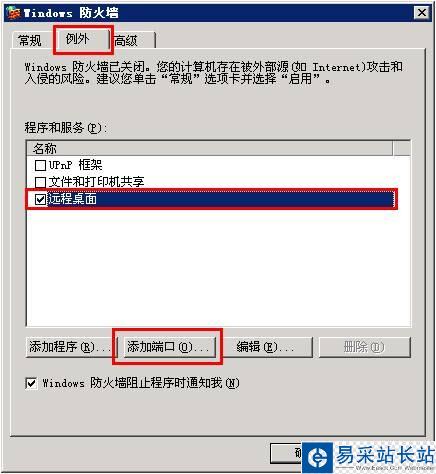436x474 pixels.
Task: Click the highlighted 远程桌面 row text
Action: [x=73, y=199]
